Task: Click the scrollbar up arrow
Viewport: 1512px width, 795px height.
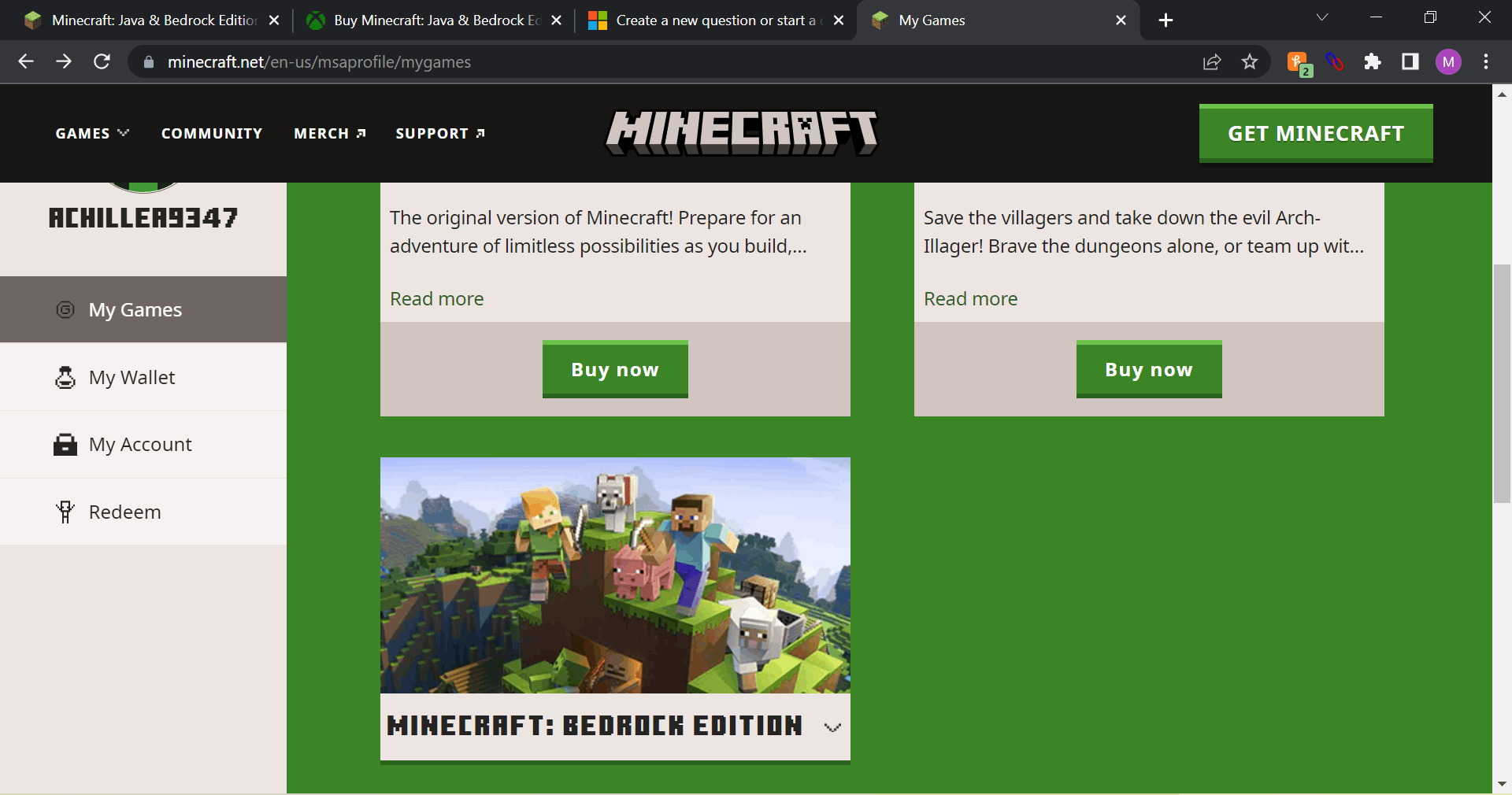Action: pyautogui.click(x=1502, y=94)
